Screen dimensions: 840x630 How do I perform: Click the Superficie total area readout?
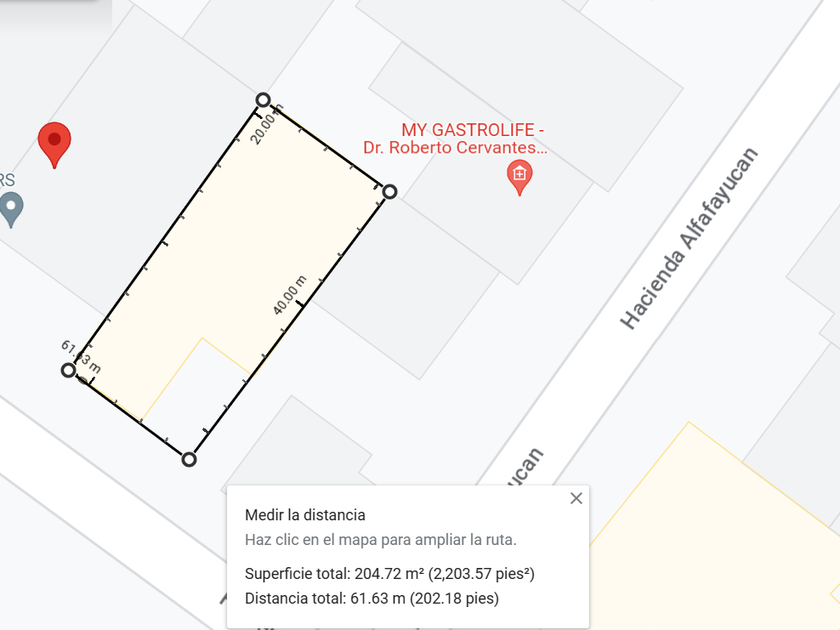click(x=390, y=574)
